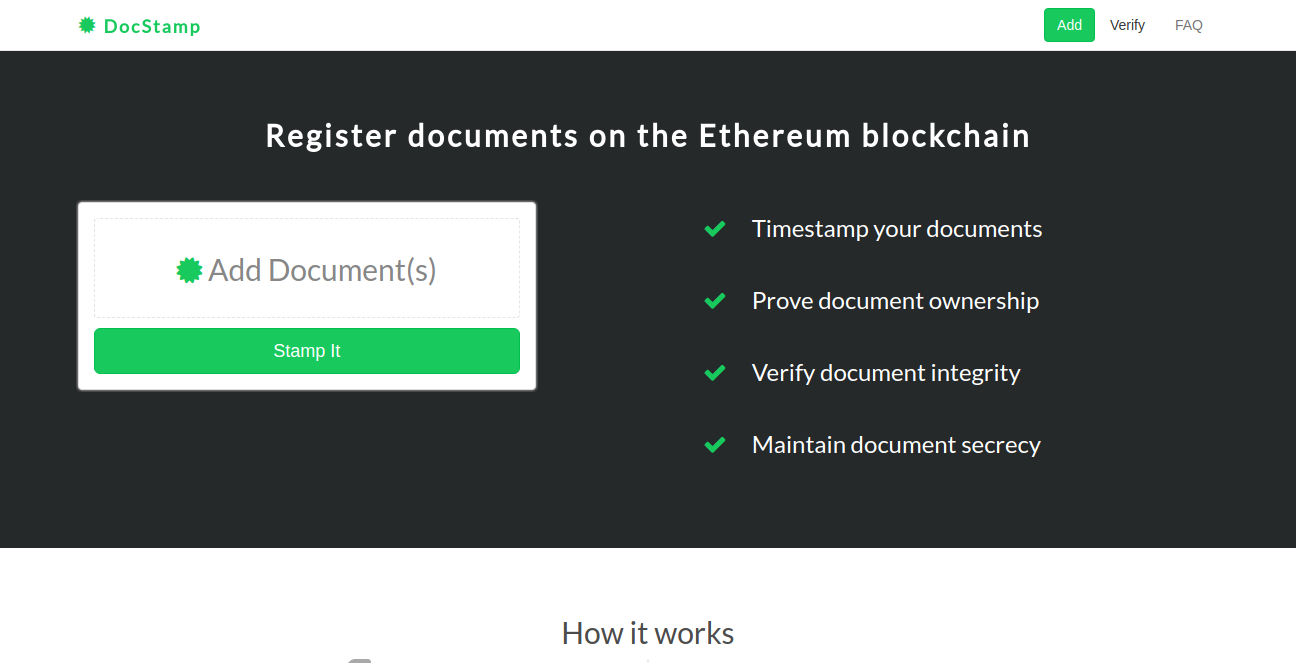Choose files via Add Document(s) text
The image size is (1296, 663).
pos(322,270)
